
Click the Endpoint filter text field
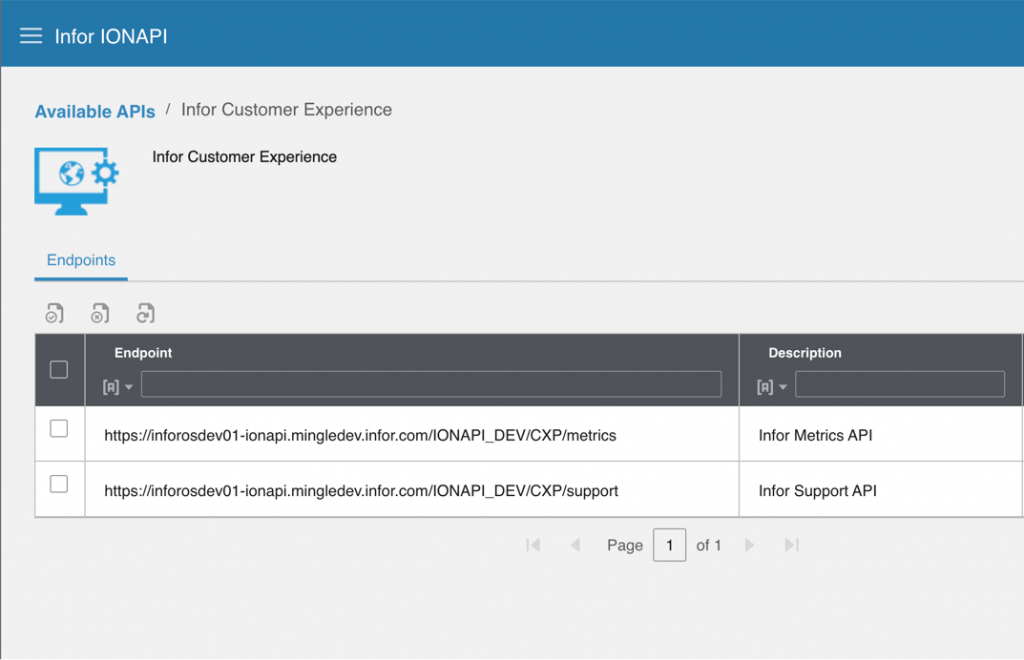pyautogui.click(x=430, y=384)
